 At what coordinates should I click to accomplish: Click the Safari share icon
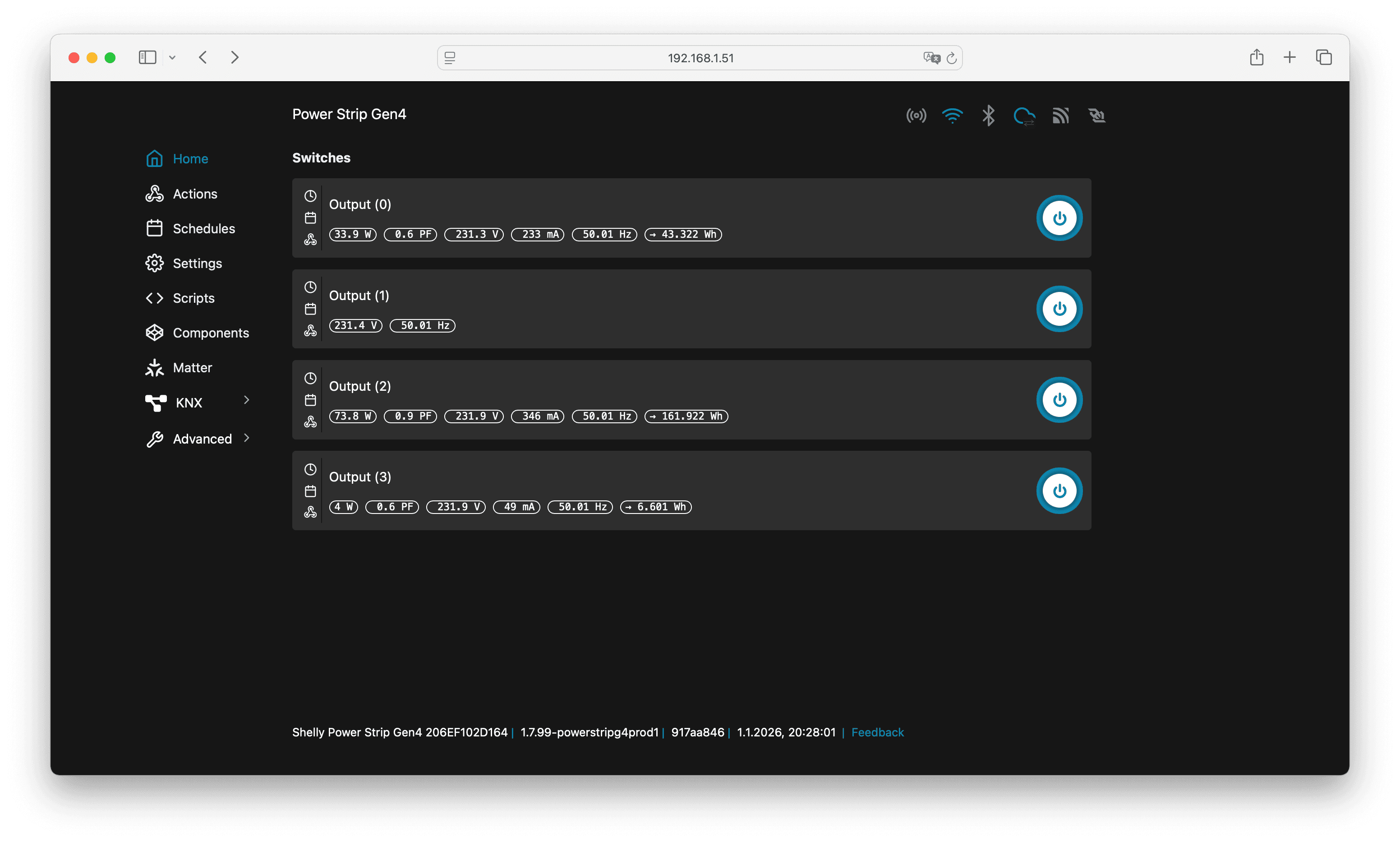1256,57
